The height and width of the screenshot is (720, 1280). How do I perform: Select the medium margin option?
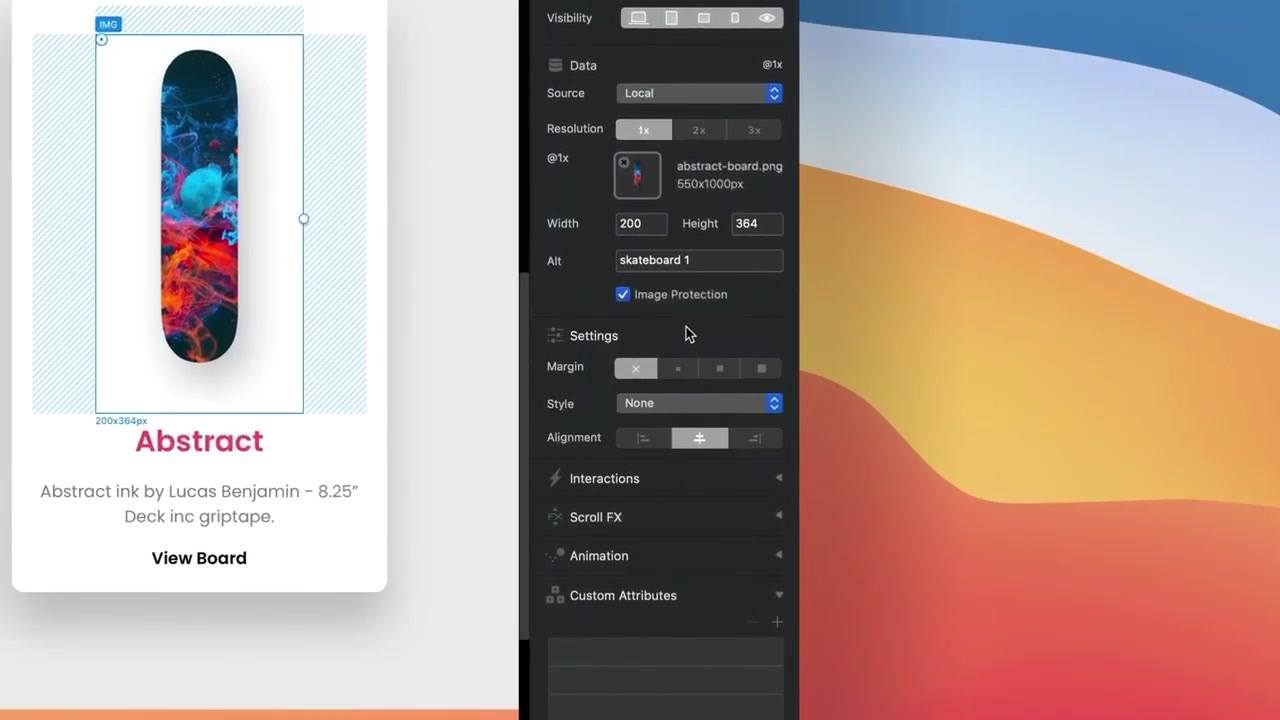click(x=719, y=368)
